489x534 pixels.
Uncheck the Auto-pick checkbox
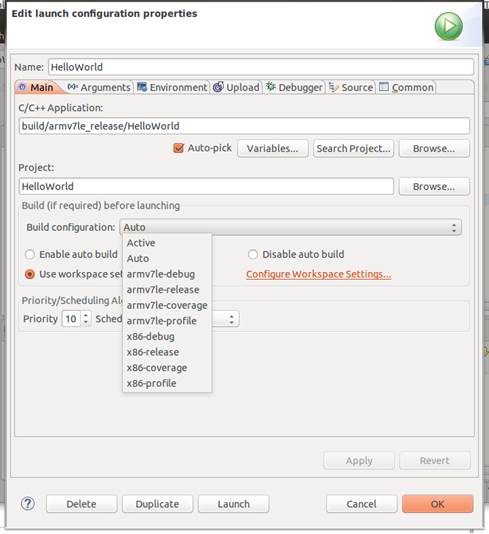(x=178, y=148)
